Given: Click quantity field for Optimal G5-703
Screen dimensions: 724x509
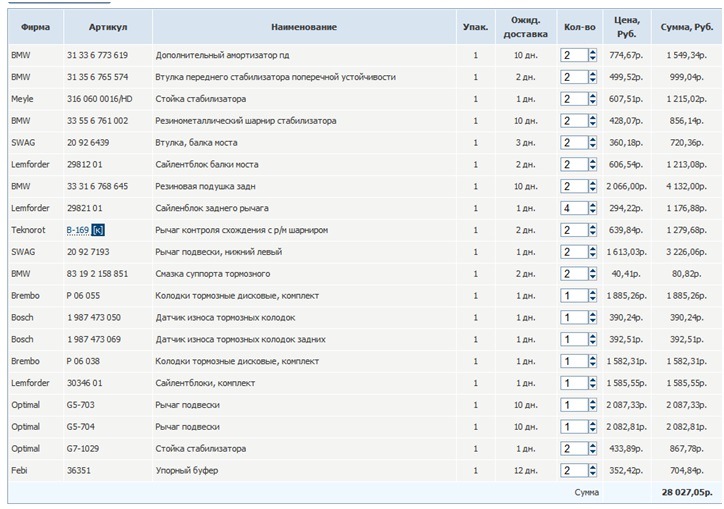Looking at the screenshot, I should pyautogui.click(x=573, y=404).
